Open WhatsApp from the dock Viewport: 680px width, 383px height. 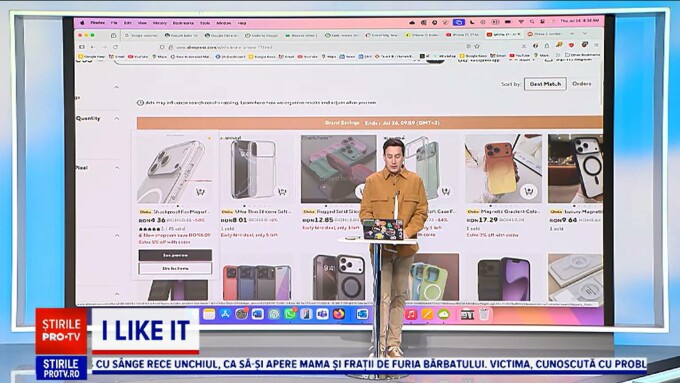290,314
